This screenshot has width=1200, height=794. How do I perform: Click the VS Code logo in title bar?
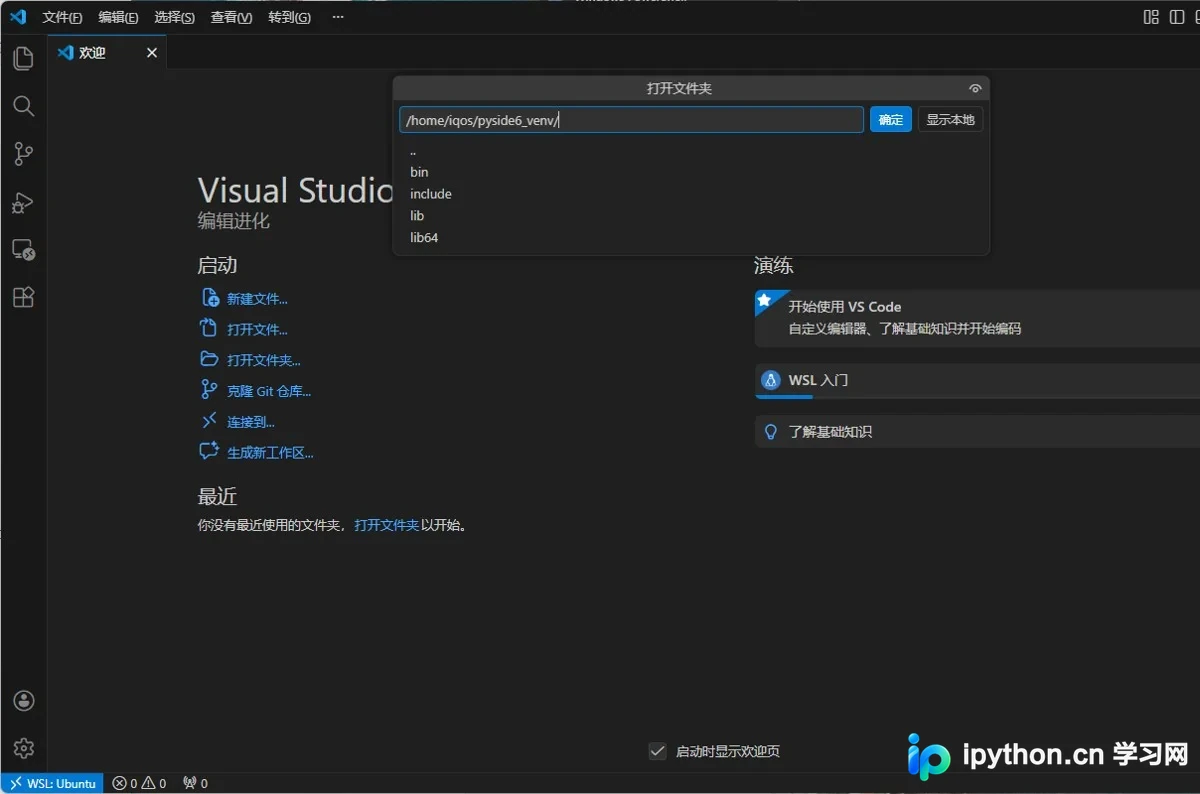pyautogui.click(x=17, y=16)
